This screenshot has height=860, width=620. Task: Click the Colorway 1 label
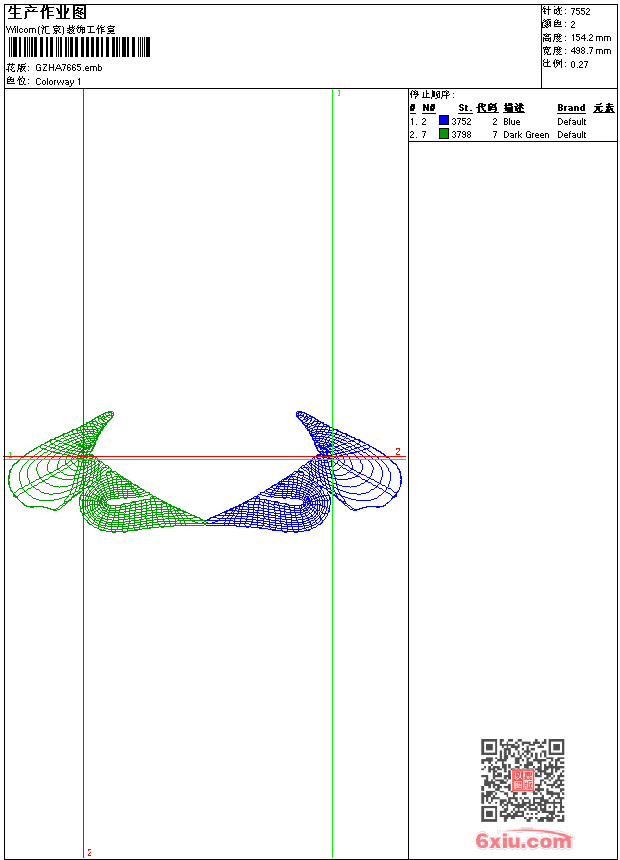pos(58,82)
